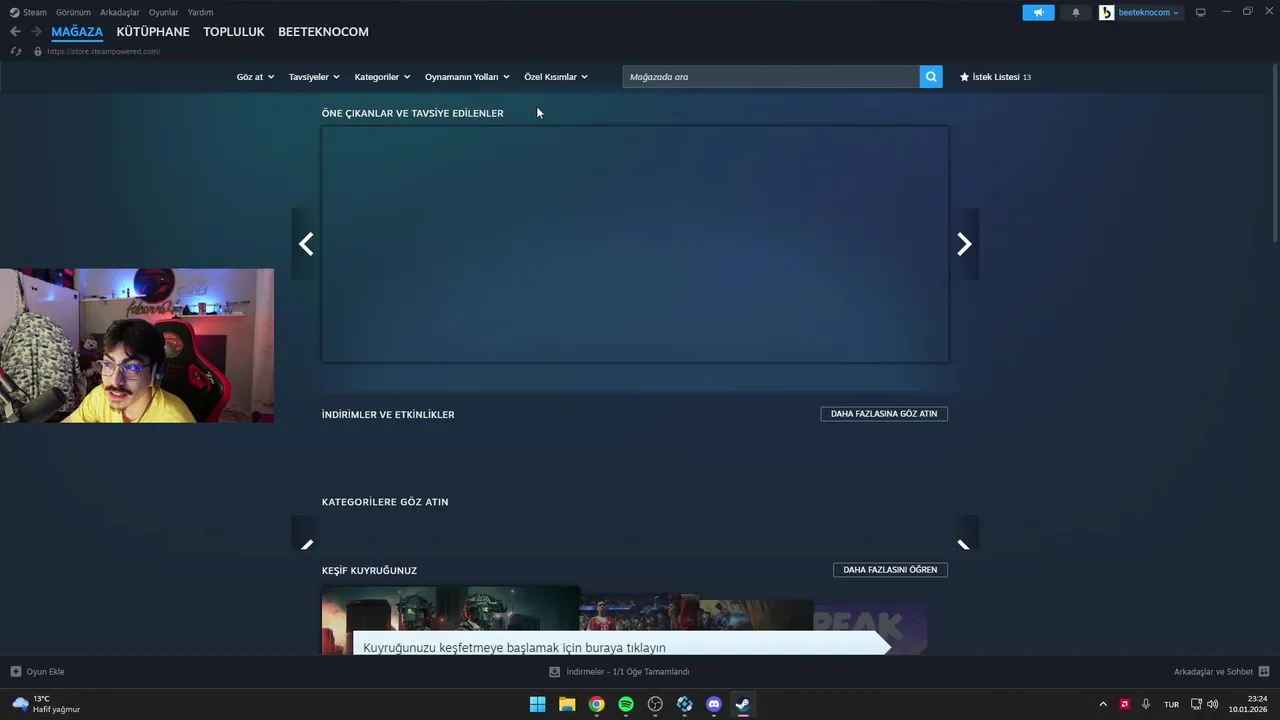Click the AMD tray icon
This screenshot has width=1280, height=720.
pyautogui.click(x=1124, y=704)
